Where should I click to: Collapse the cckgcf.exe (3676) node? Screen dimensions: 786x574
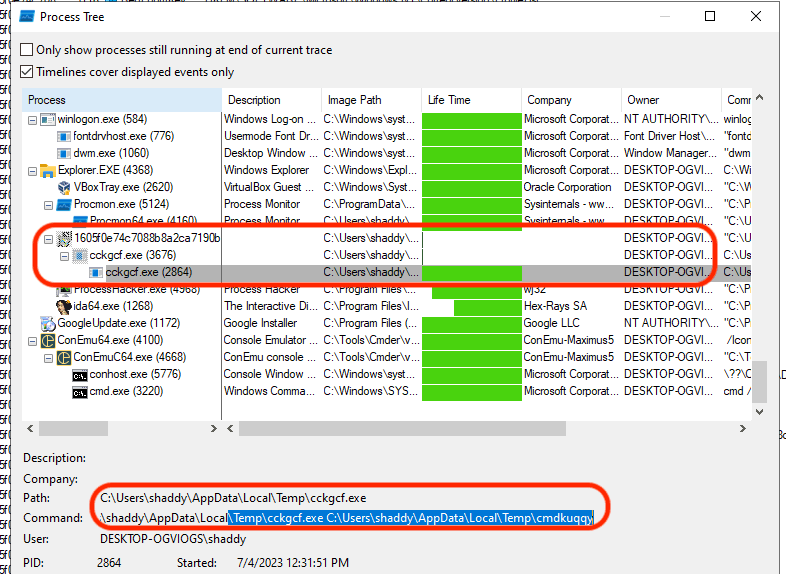(x=64, y=257)
